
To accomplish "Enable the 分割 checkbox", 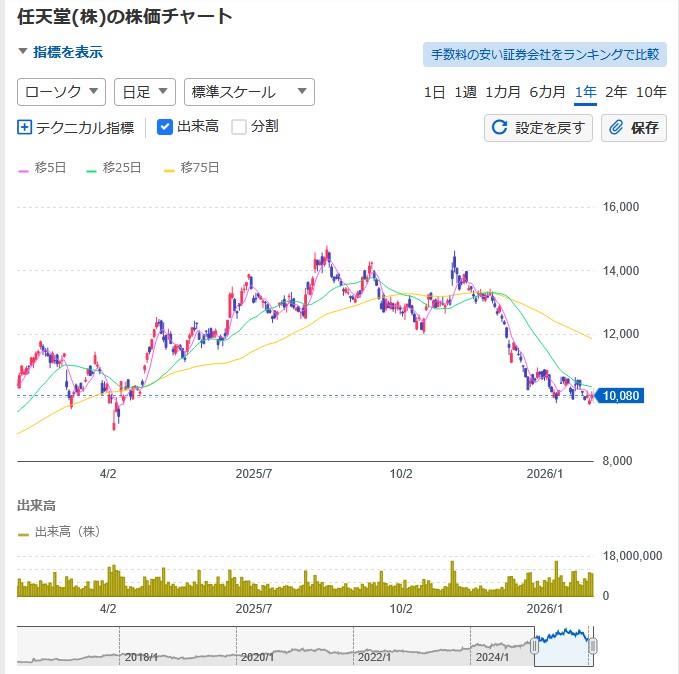I will (x=239, y=127).
